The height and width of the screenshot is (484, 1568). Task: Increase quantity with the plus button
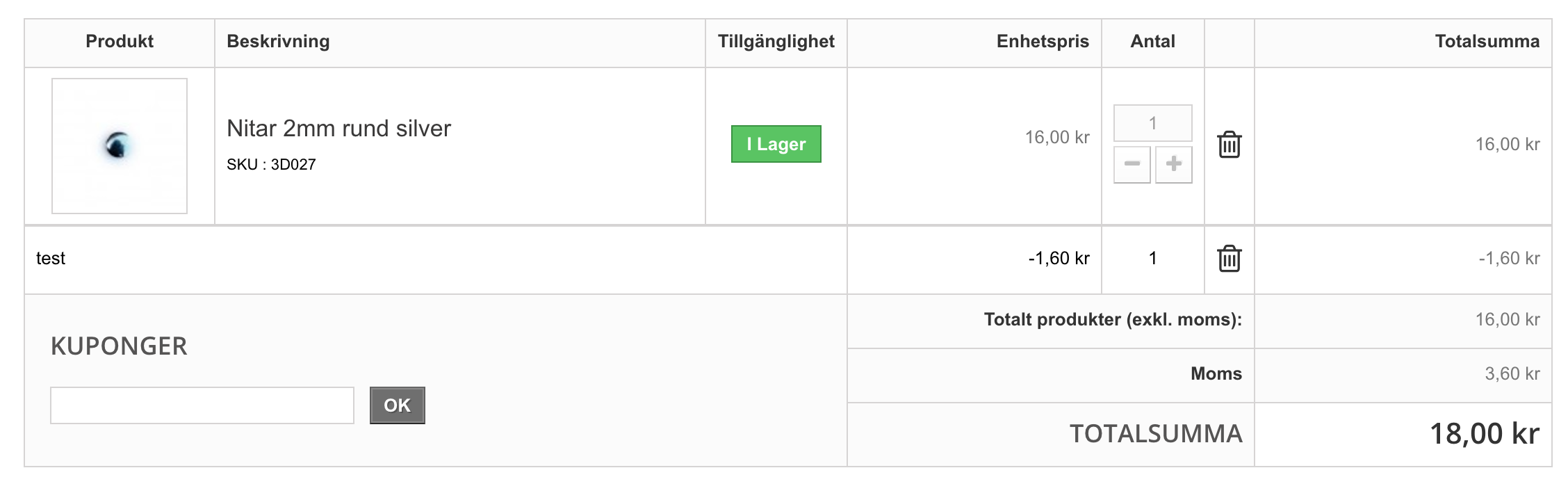coord(1174,165)
